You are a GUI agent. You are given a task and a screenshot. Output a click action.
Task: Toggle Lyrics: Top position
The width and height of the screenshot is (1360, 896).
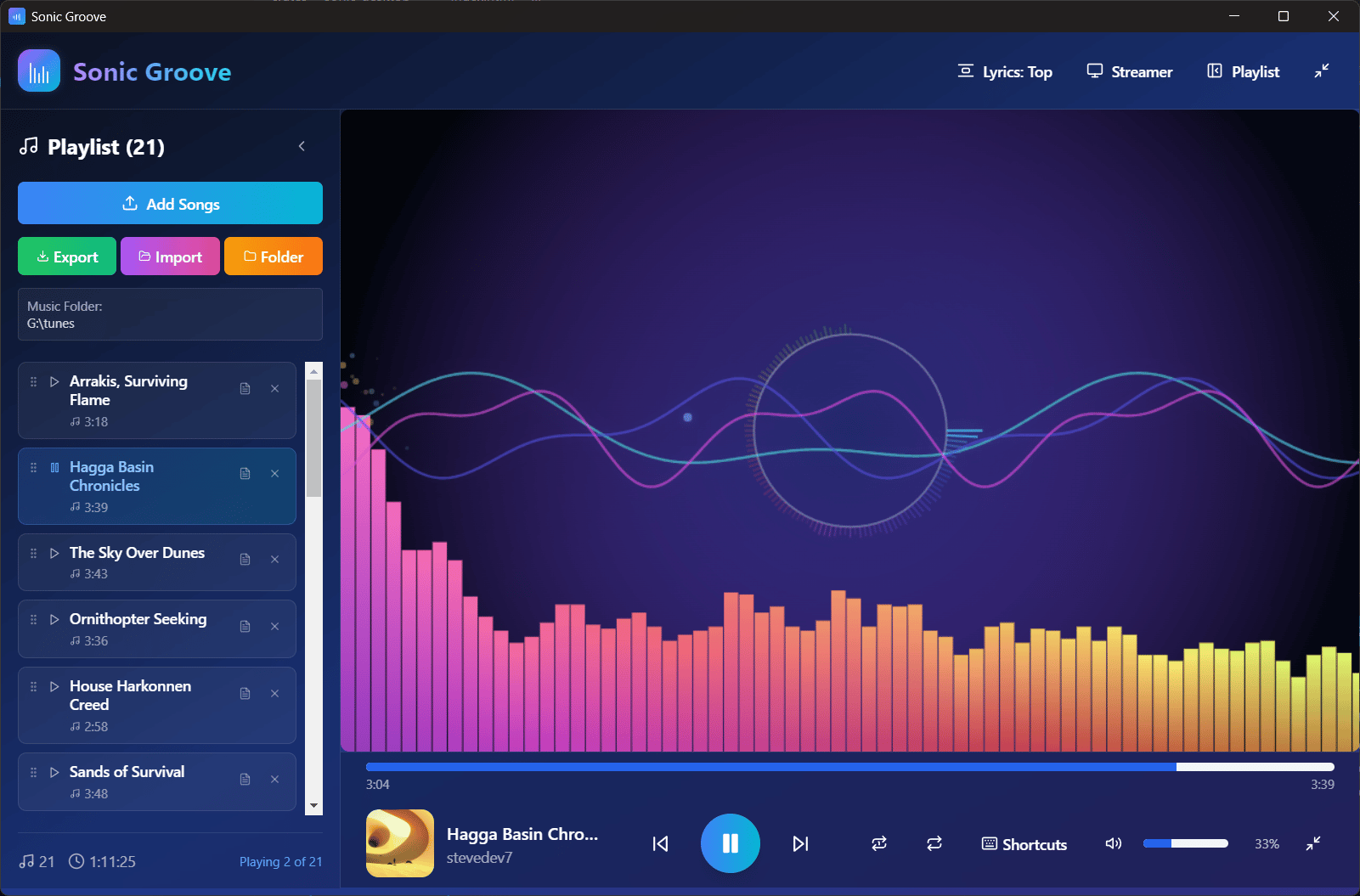pyautogui.click(x=1005, y=71)
